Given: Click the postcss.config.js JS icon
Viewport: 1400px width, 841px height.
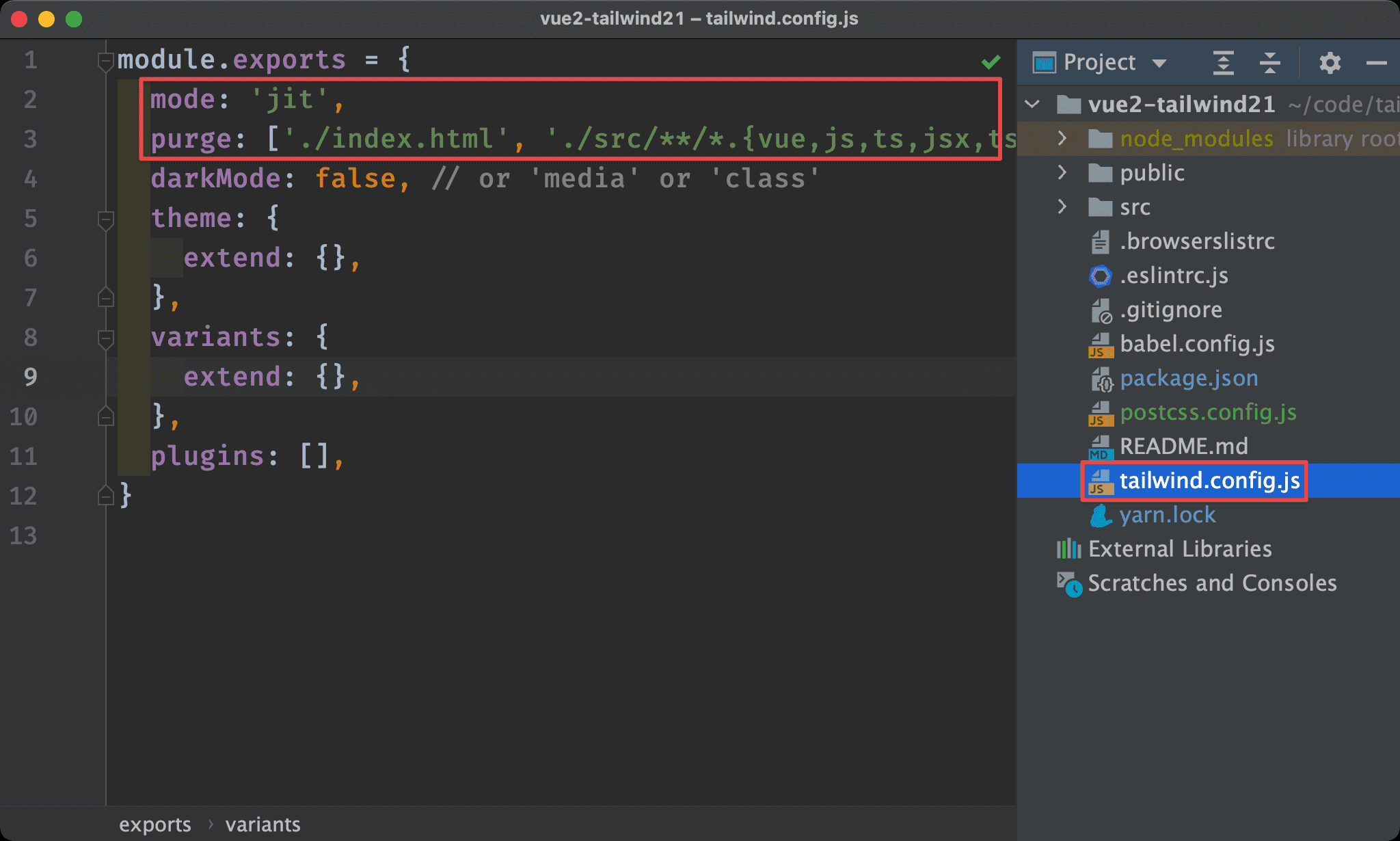Looking at the screenshot, I should click(1100, 414).
